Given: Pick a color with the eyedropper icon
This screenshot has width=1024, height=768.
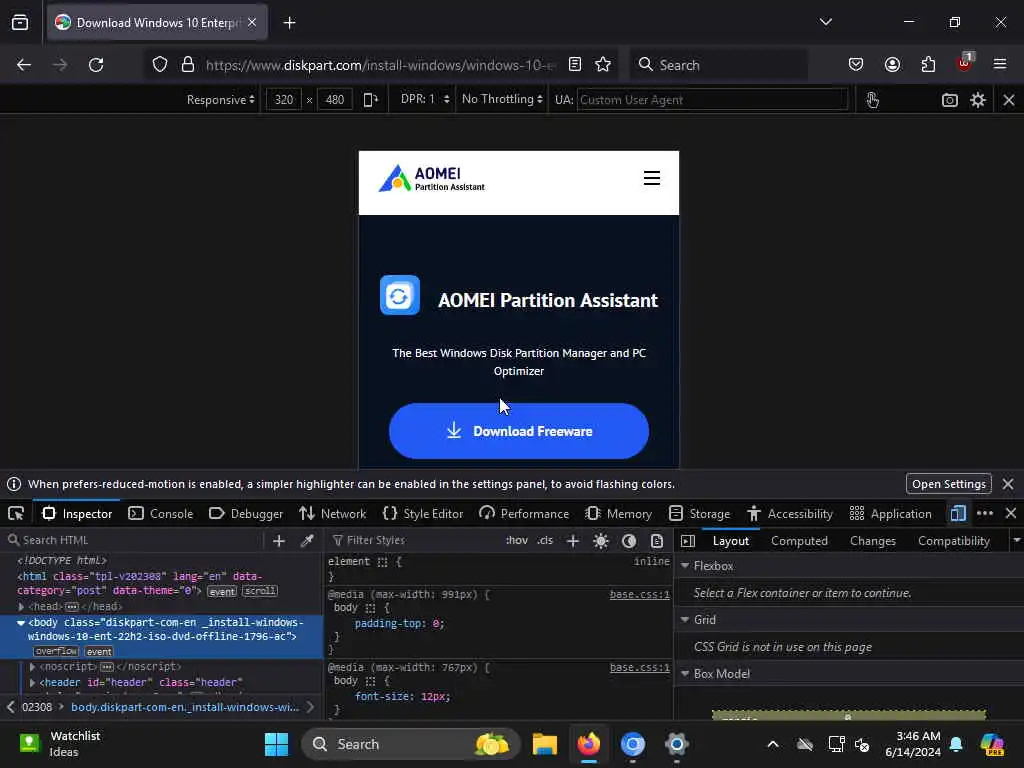Looking at the screenshot, I should (307, 541).
